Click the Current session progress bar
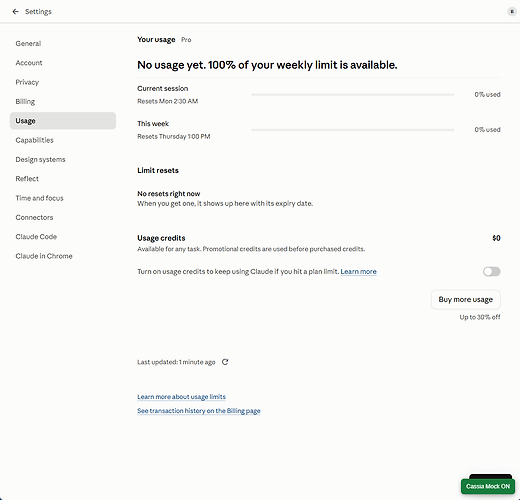This screenshot has width=520, height=500. click(x=353, y=95)
